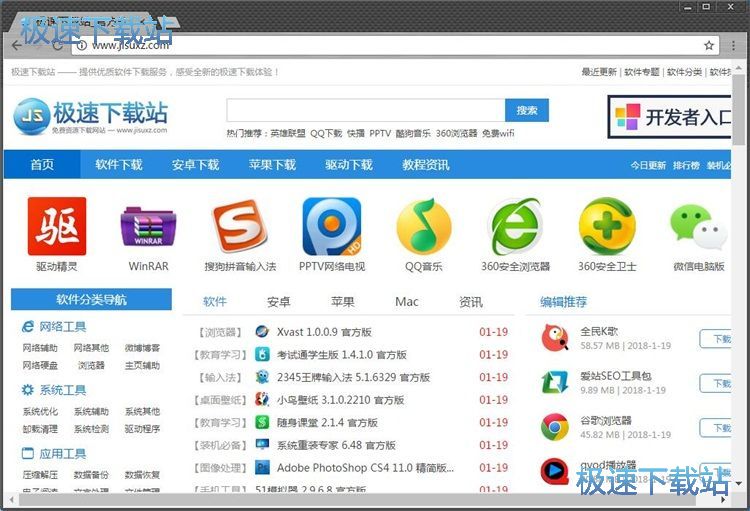This screenshot has height=511, width=750.
Task: Open the 搜狗拼音输入法 icon
Action: click(240, 226)
